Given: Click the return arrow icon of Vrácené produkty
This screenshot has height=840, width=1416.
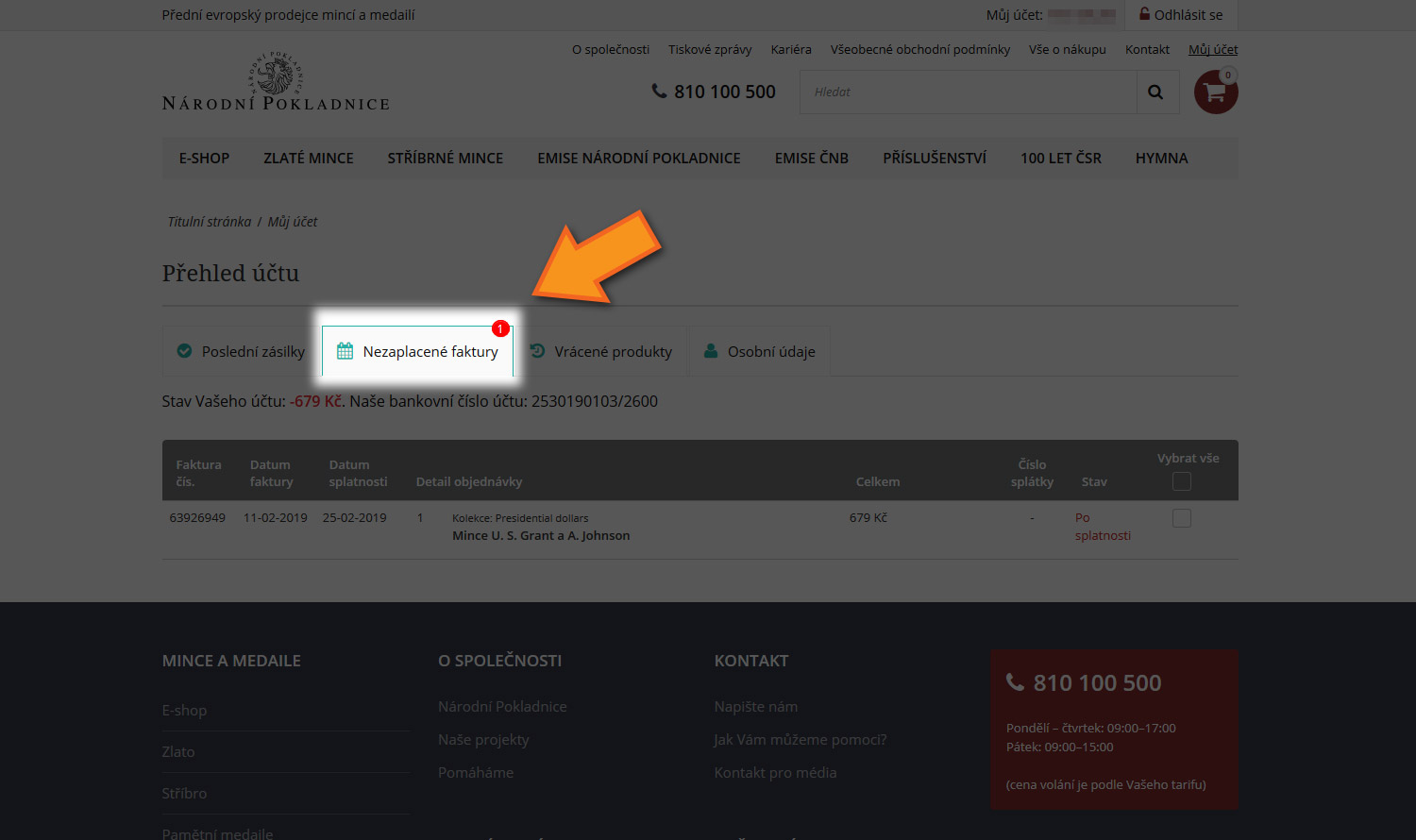Looking at the screenshot, I should [x=538, y=351].
